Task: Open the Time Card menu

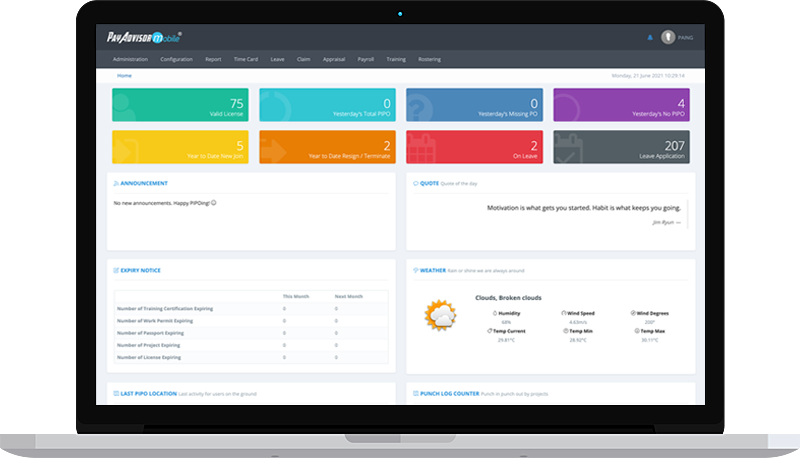Action: point(246,59)
